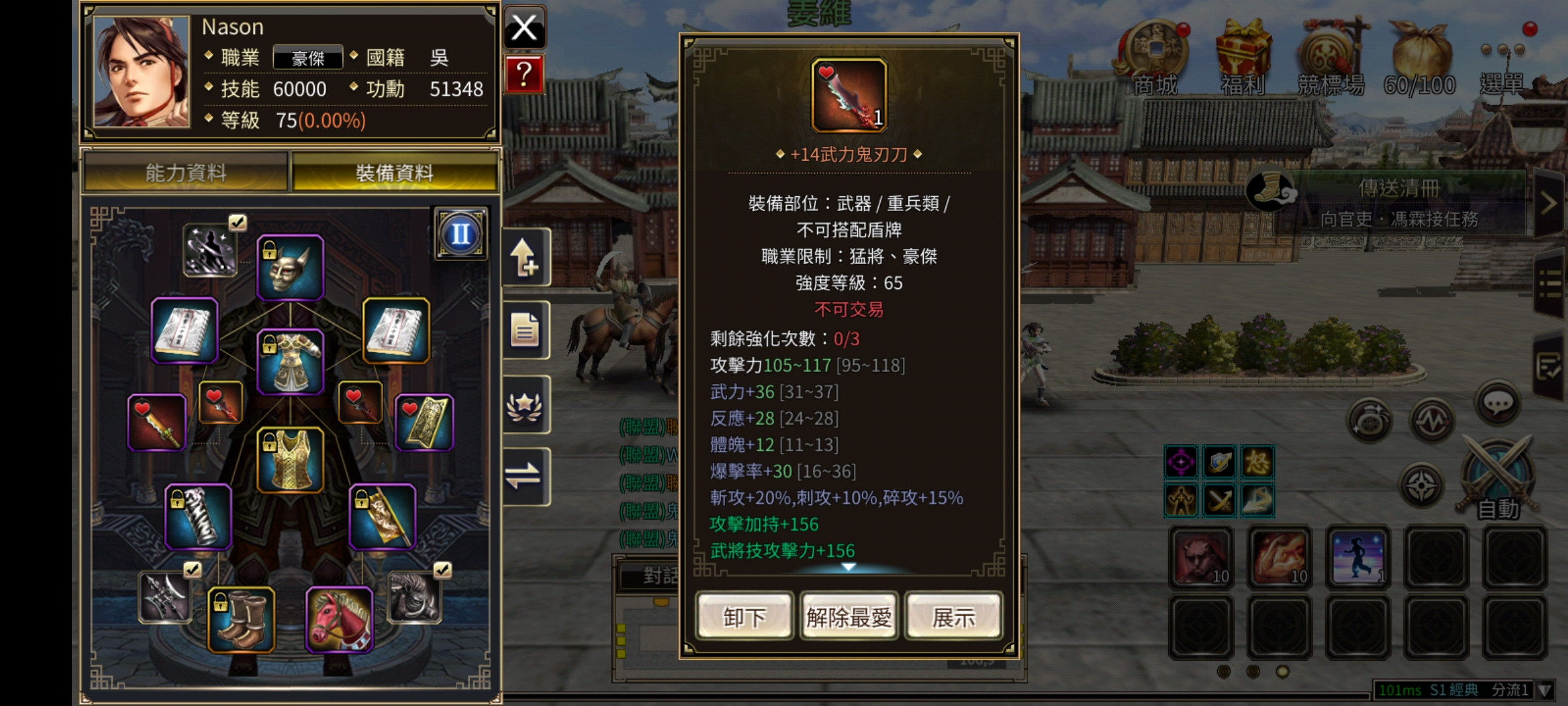
Task: Switch equipment set with the II button
Action: (x=461, y=234)
